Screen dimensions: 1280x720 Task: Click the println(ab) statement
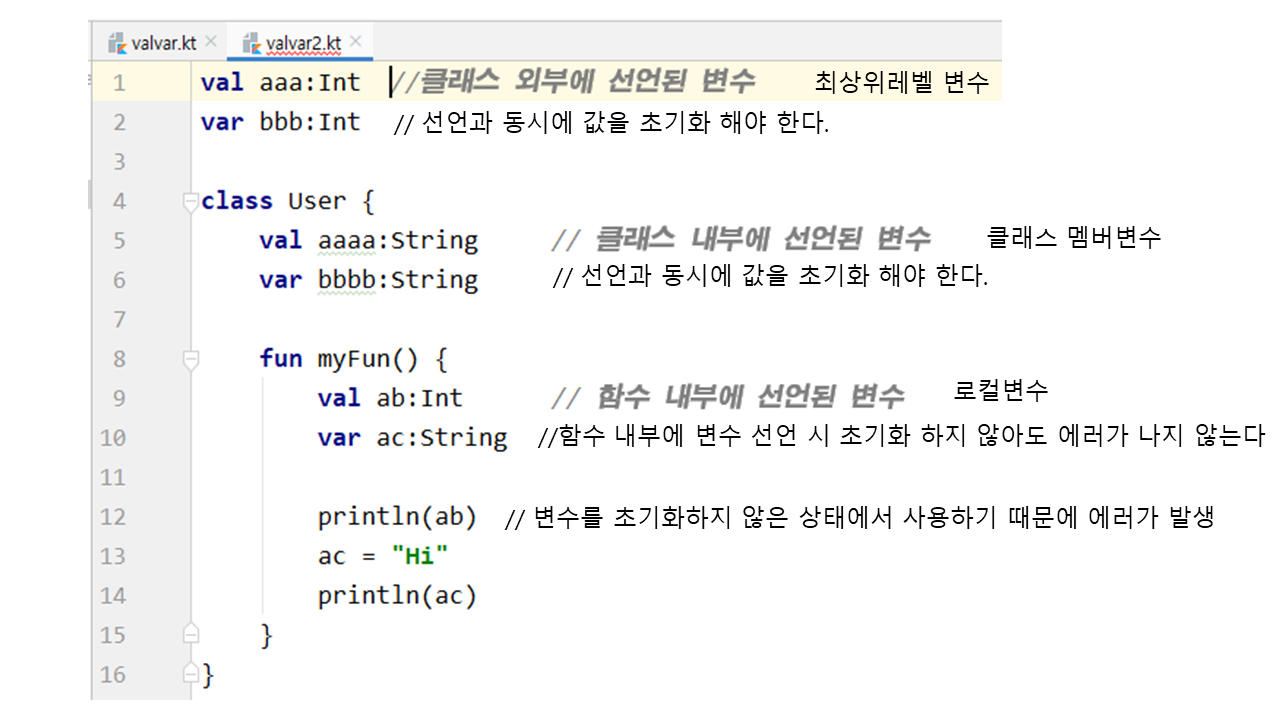(x=397, y=517)
